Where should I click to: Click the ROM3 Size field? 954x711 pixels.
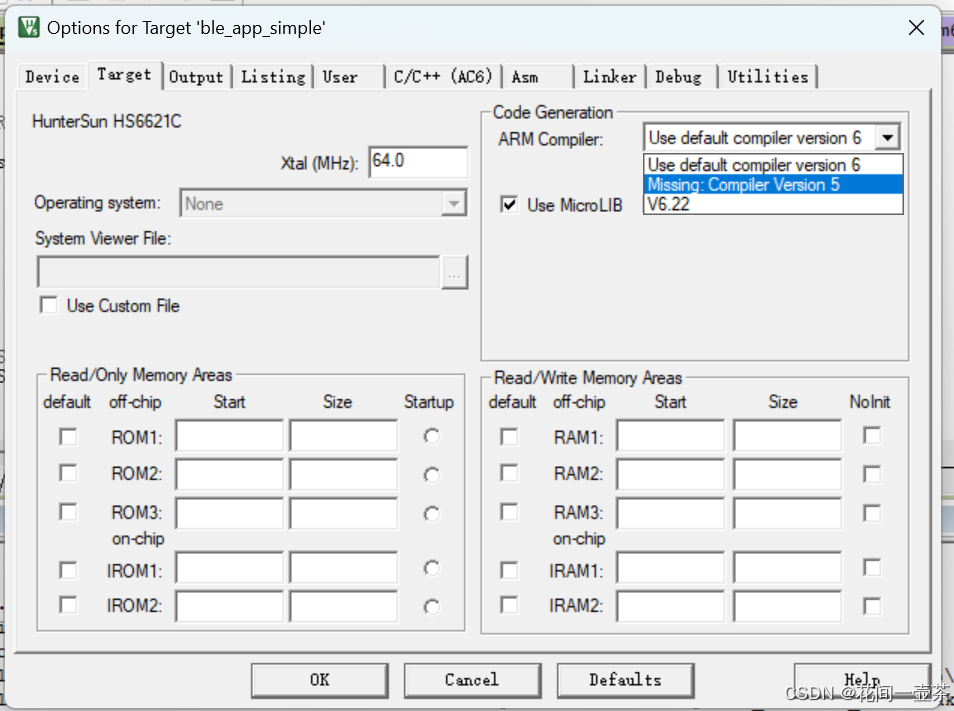coord(344,513)
